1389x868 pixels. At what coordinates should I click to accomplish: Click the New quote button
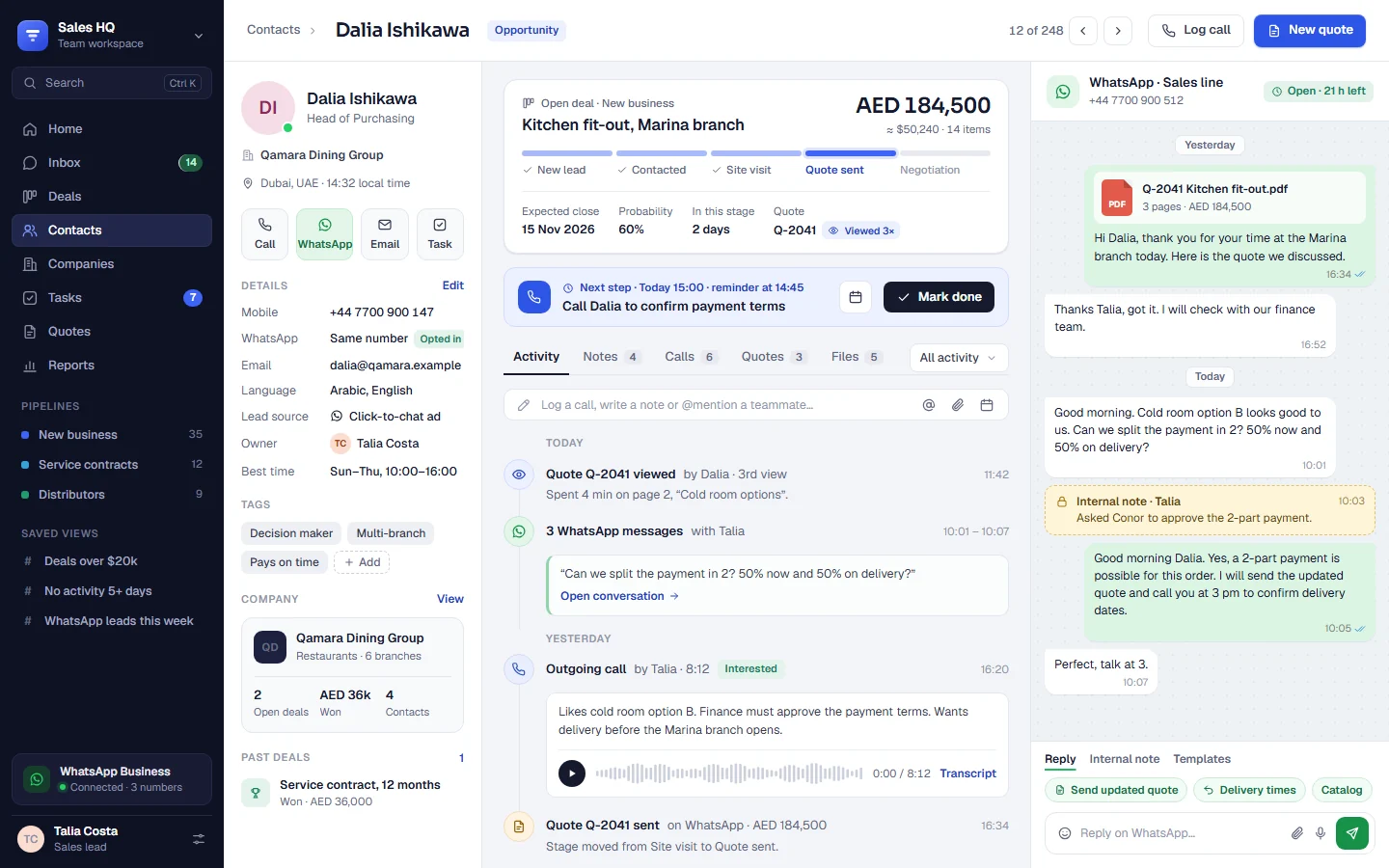click(1310, 31)
